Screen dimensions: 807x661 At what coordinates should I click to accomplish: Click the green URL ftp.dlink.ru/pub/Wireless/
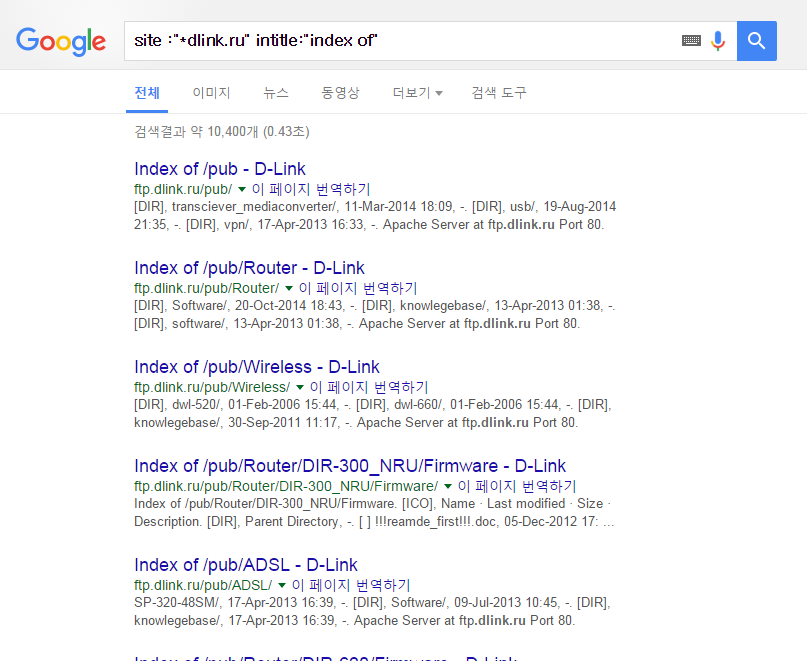tap(212, 387)
